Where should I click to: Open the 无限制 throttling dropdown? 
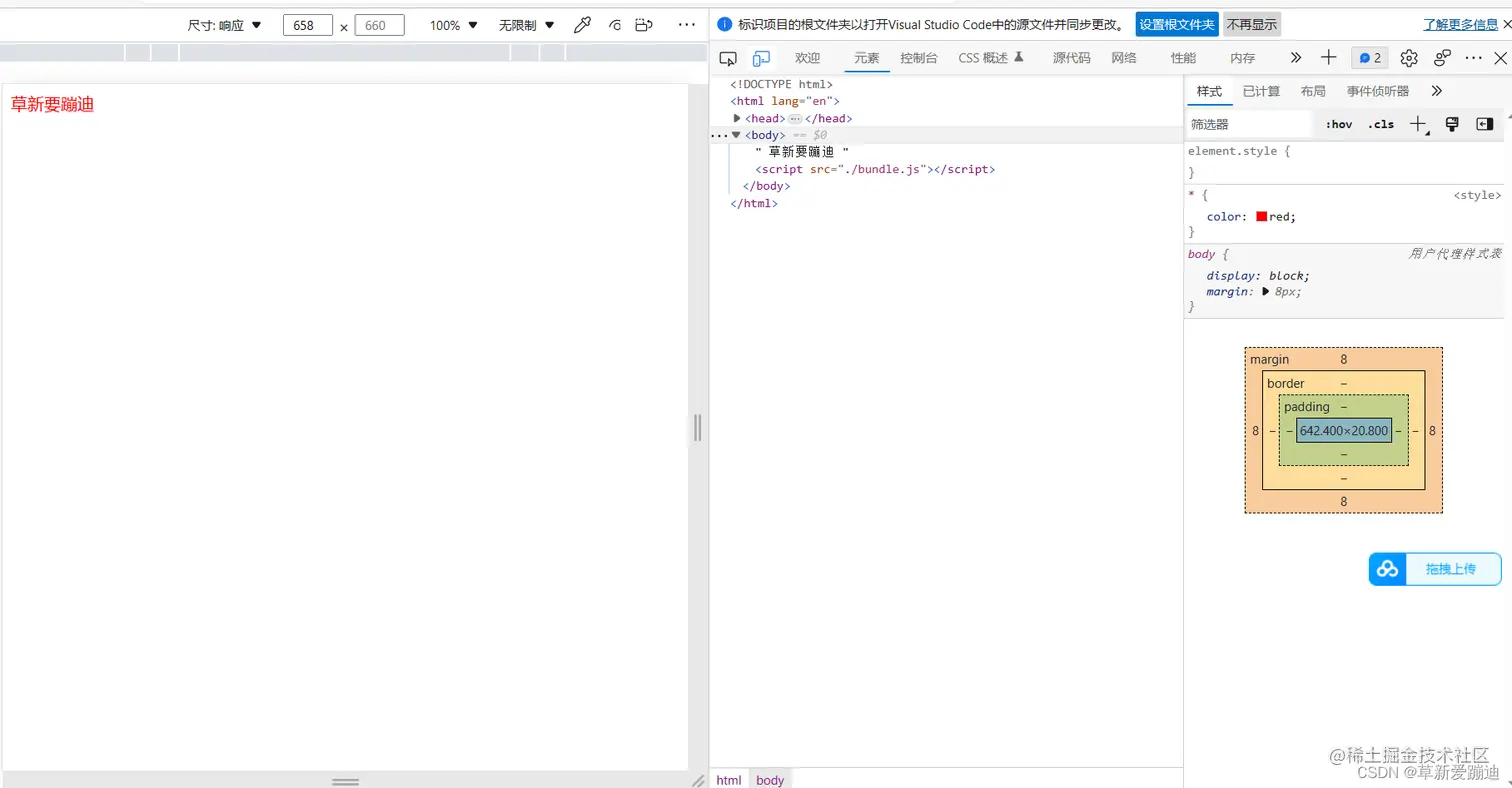click(527, 25)
